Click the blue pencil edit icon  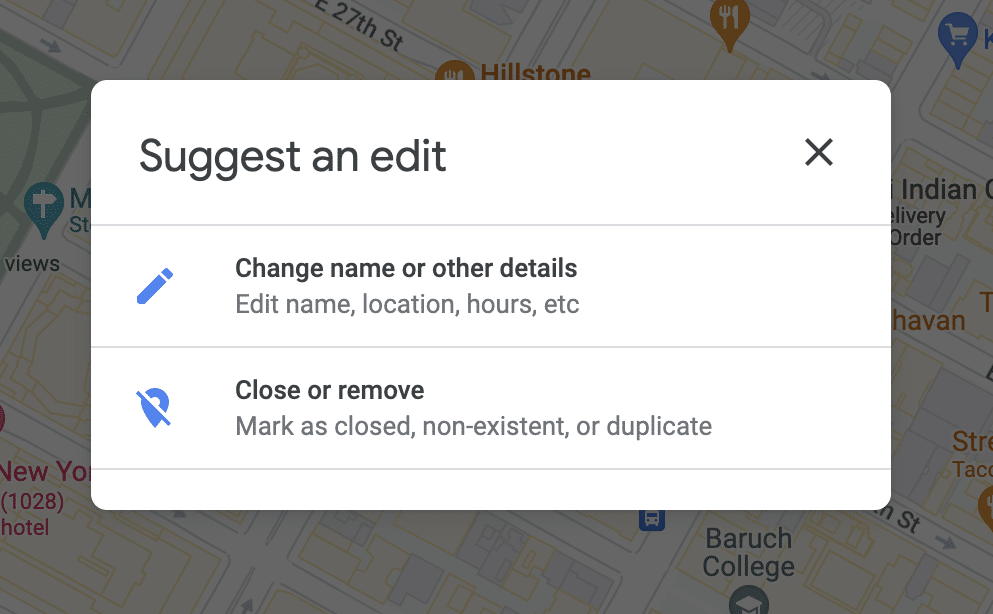coord(155,286)
